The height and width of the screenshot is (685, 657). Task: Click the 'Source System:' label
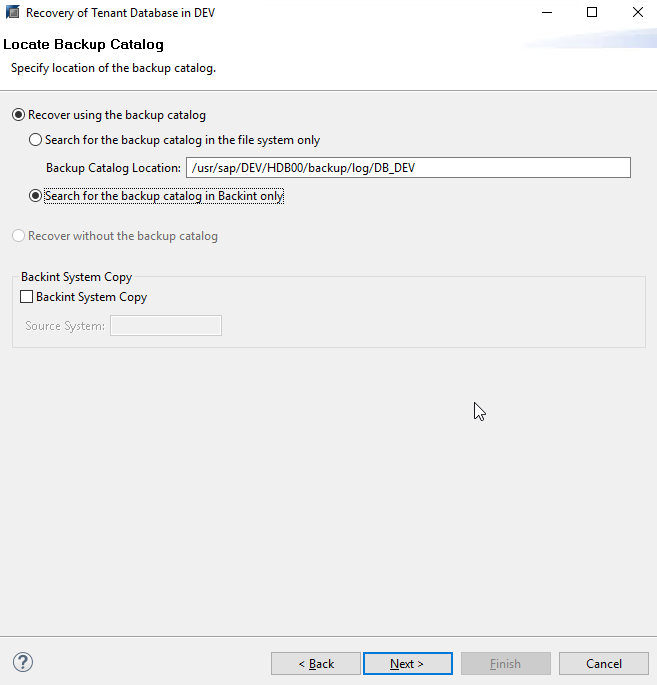[x=65, y=326]
